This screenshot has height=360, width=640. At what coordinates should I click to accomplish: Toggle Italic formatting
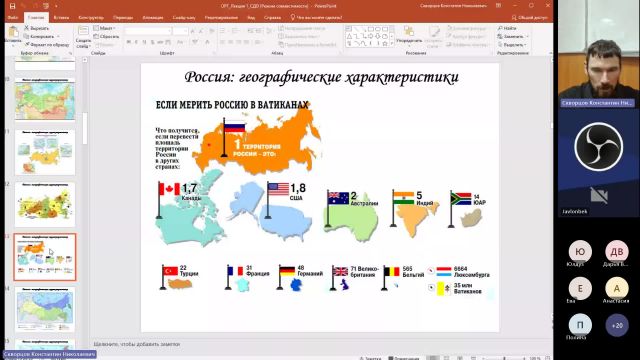136,42
